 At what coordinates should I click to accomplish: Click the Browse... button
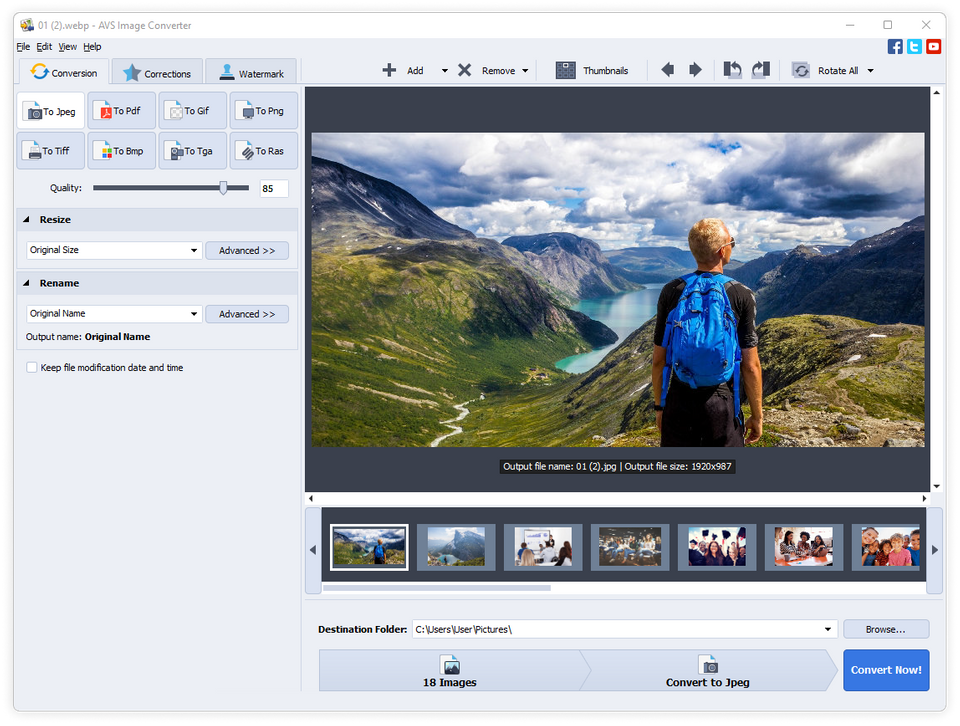pos(885,629)
